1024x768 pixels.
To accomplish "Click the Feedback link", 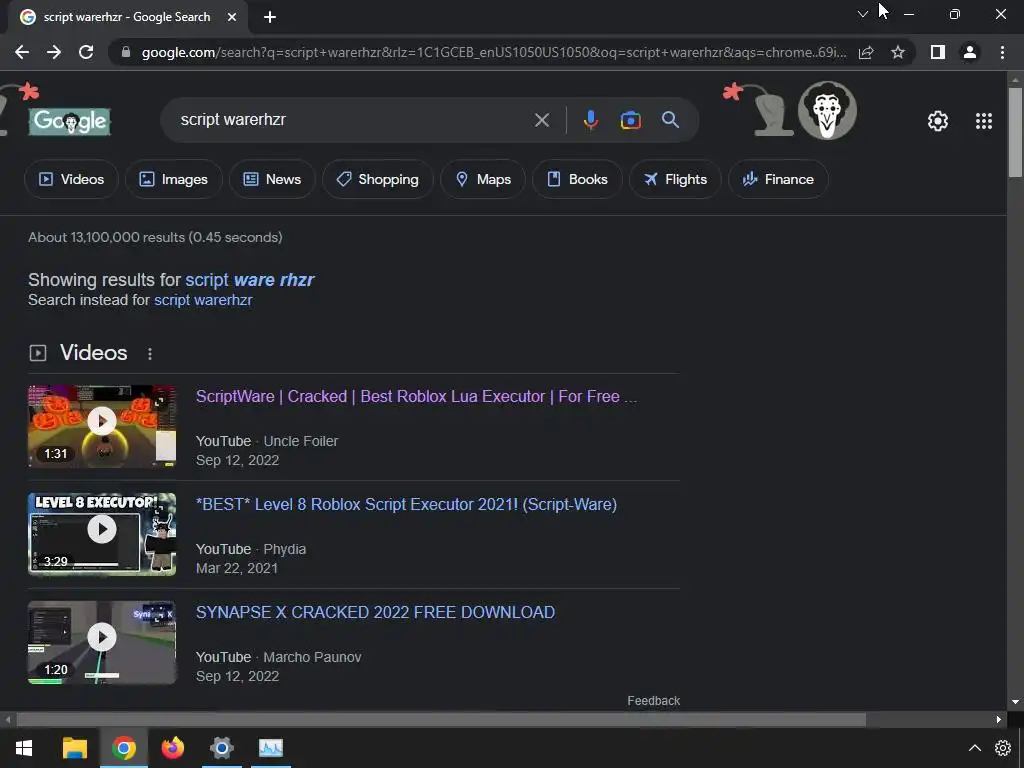I will (x=654, y=701).
